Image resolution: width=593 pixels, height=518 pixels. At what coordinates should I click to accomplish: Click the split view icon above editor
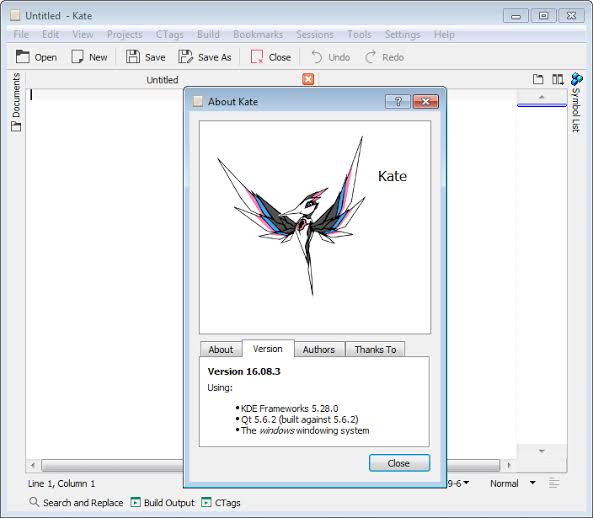click(x=557, y=79)
